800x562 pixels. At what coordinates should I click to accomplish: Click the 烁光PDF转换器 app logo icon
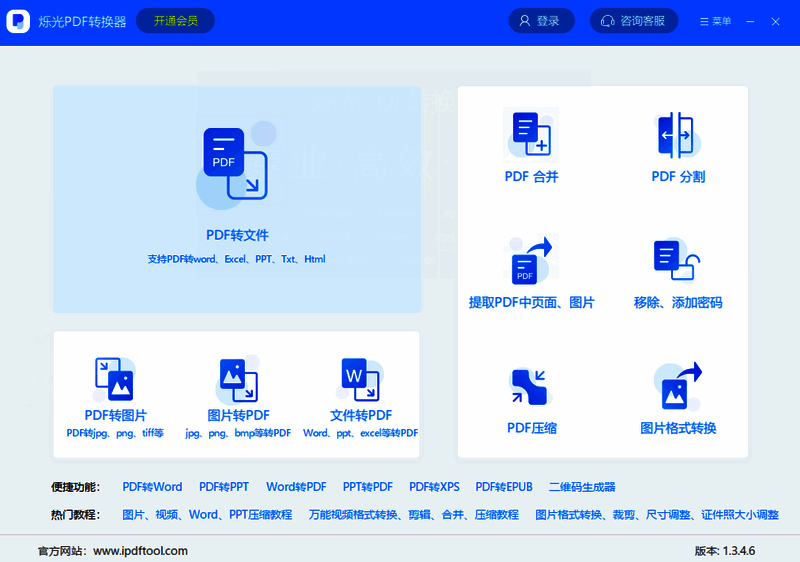18,21
